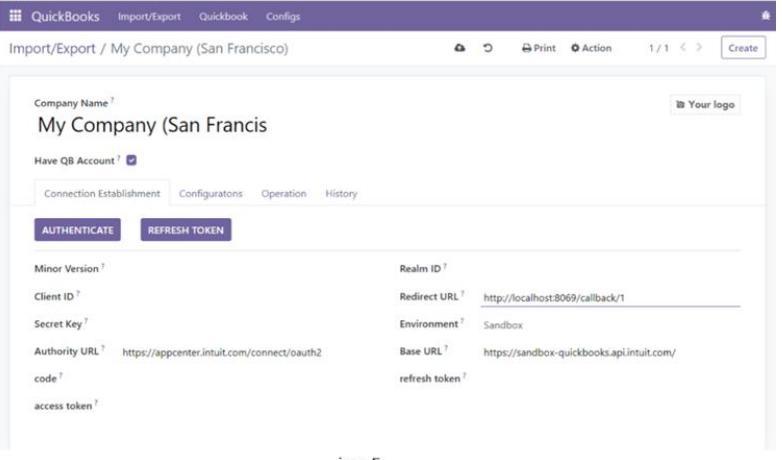
Task: Open the Configs menu
Action: pyautogui.click(x=283, y=16)
